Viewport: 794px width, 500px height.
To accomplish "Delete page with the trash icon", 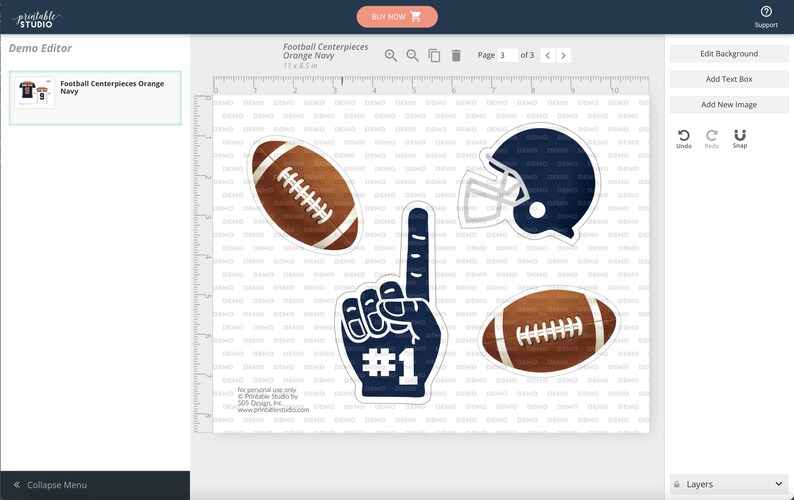I will click(456, 55).
